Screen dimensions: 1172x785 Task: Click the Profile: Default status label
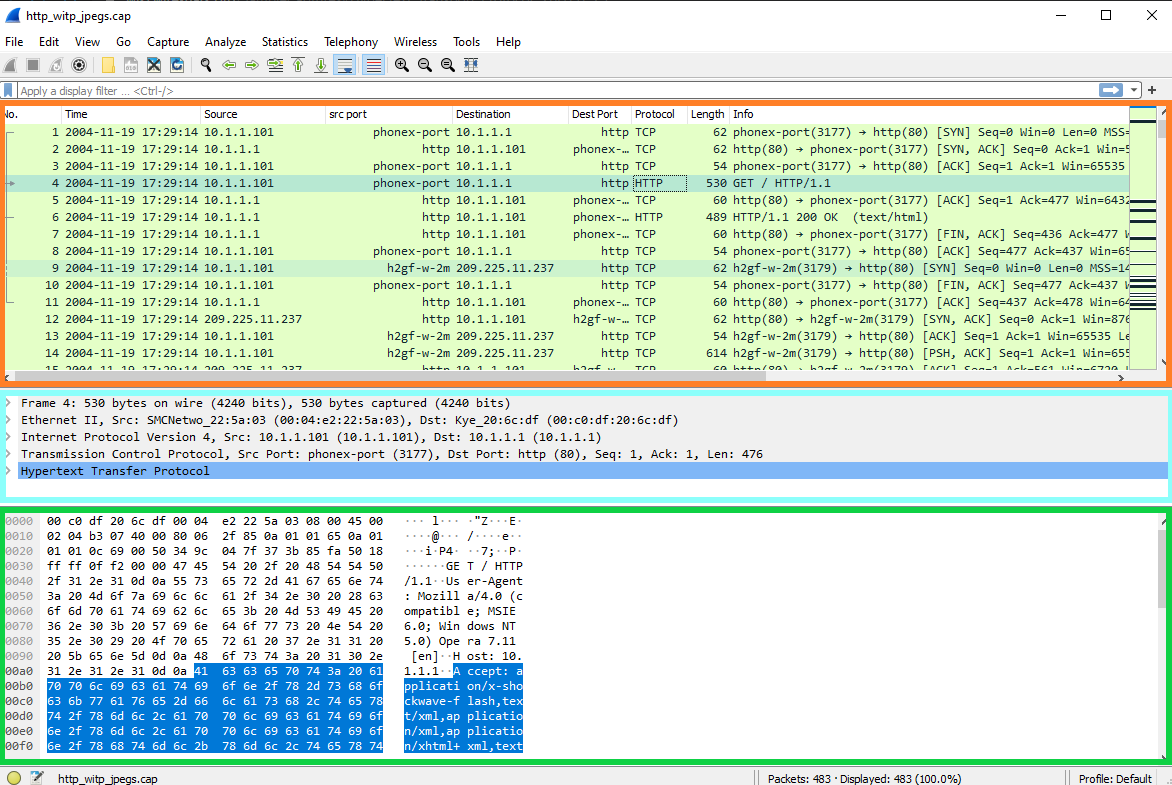1114,778
